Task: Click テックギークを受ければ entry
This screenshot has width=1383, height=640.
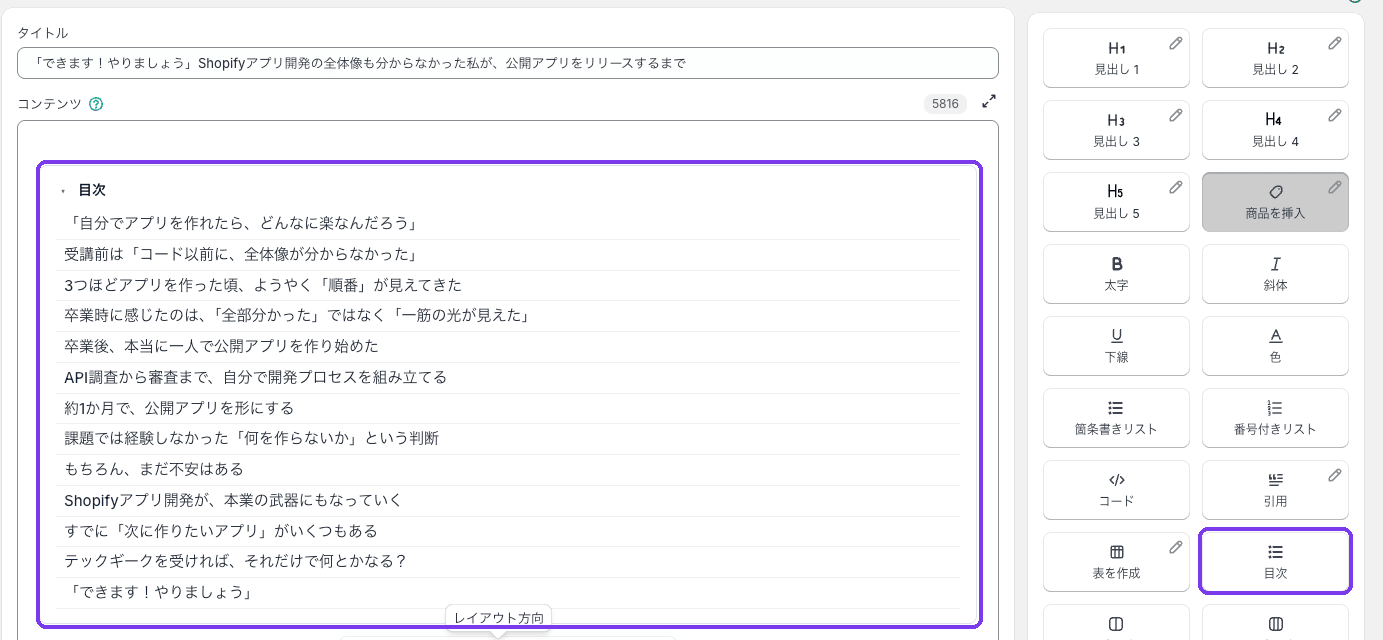Action: 235,561
